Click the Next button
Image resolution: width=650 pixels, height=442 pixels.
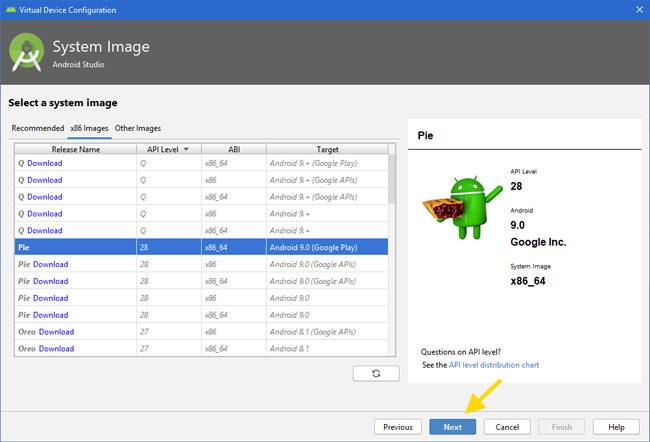pyautogui.click(x=453, y=427)
